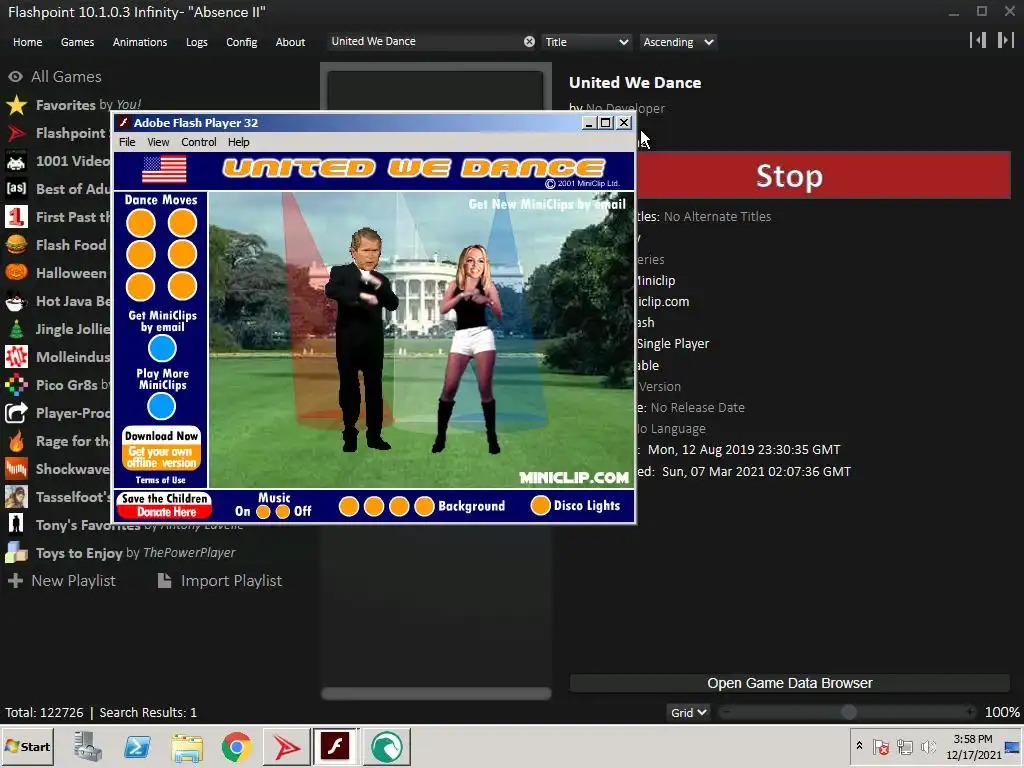Click the Rage for the flame icon
Screen dimensions: 1024x768
(16, 441)
